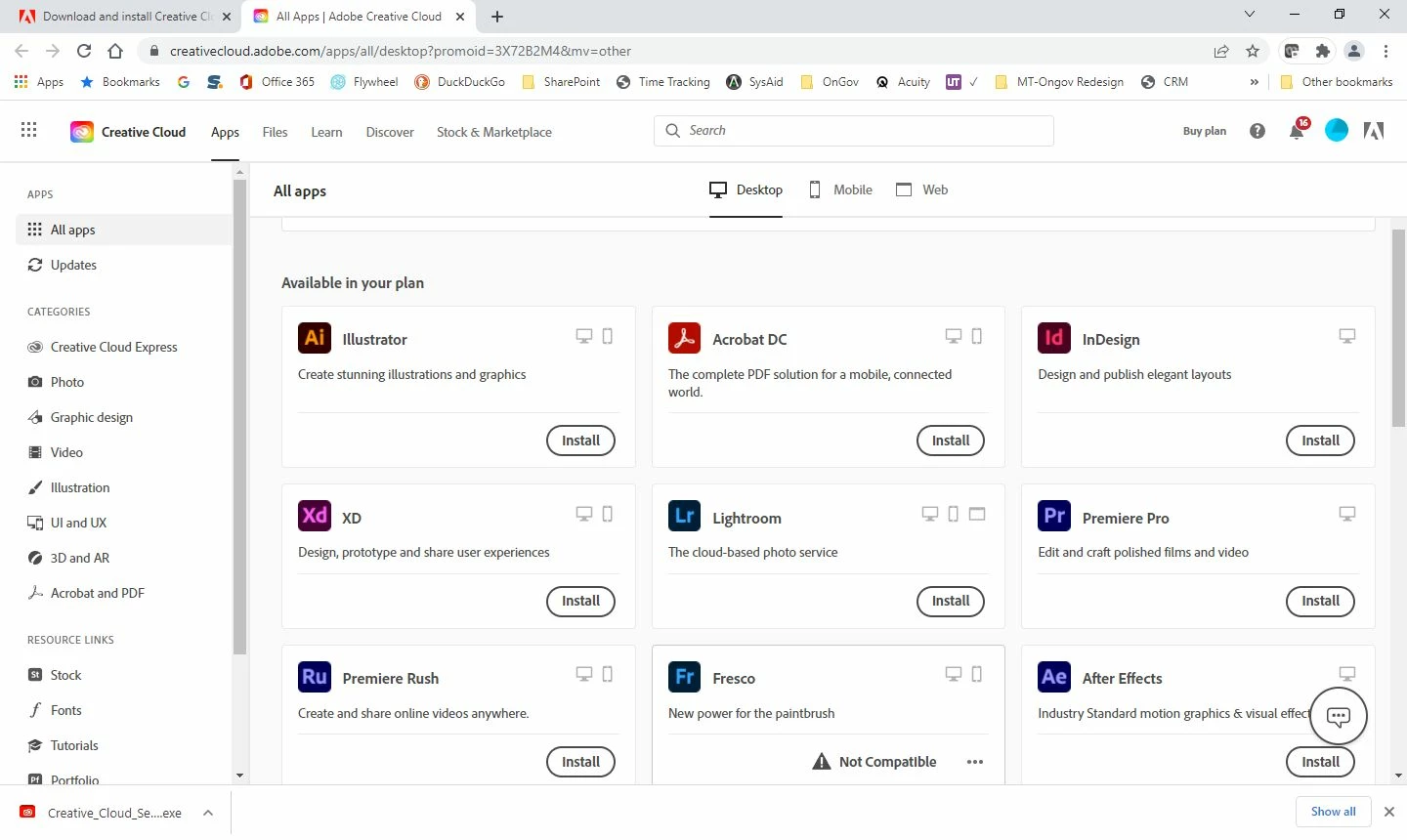Share this page via address bar icon
The image size is (1407, 840).
(x=1221, y=51)
